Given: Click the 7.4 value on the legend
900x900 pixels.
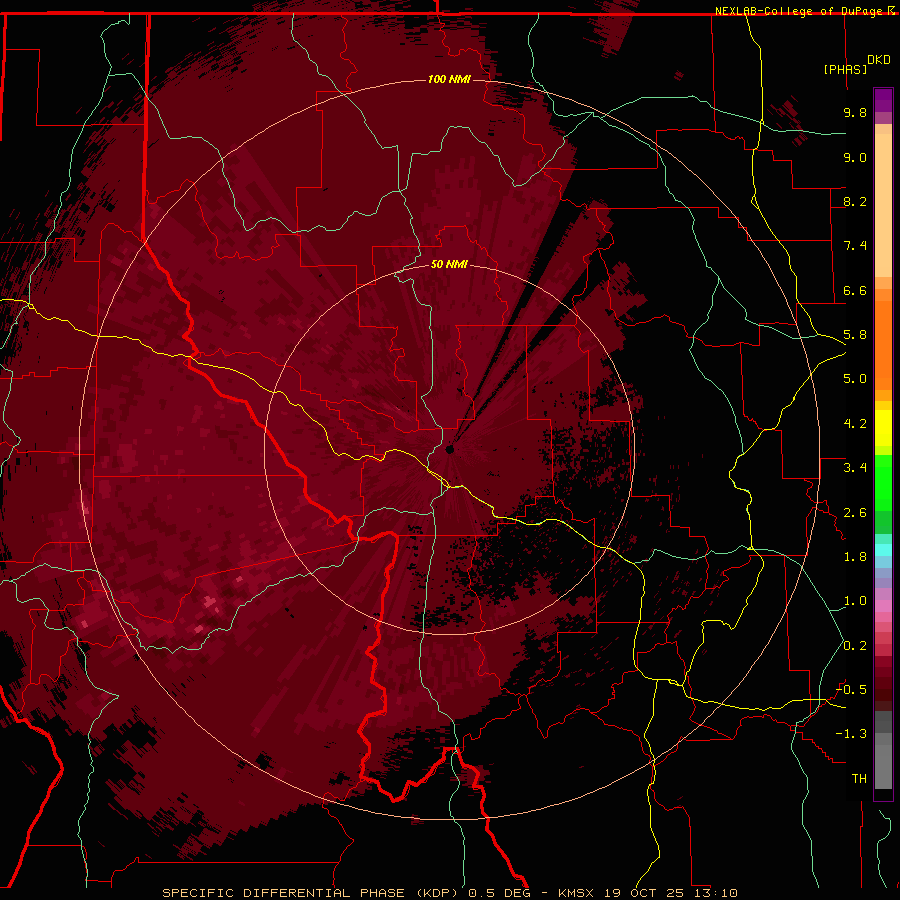Looking at the screenshot, I should pyautogui.click(x=855, y=246).
